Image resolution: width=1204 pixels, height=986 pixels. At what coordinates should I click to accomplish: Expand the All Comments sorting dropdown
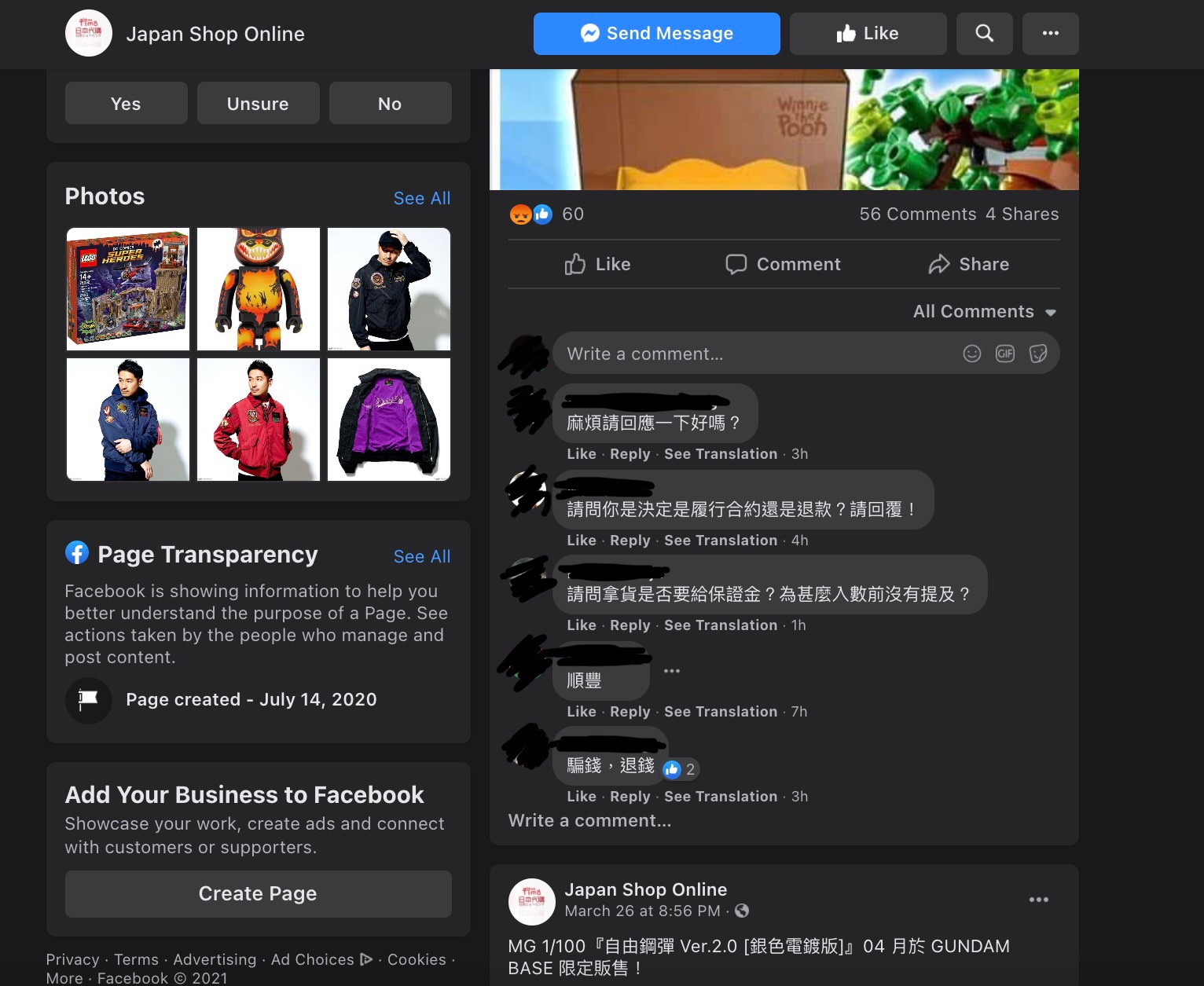point(984,312)
